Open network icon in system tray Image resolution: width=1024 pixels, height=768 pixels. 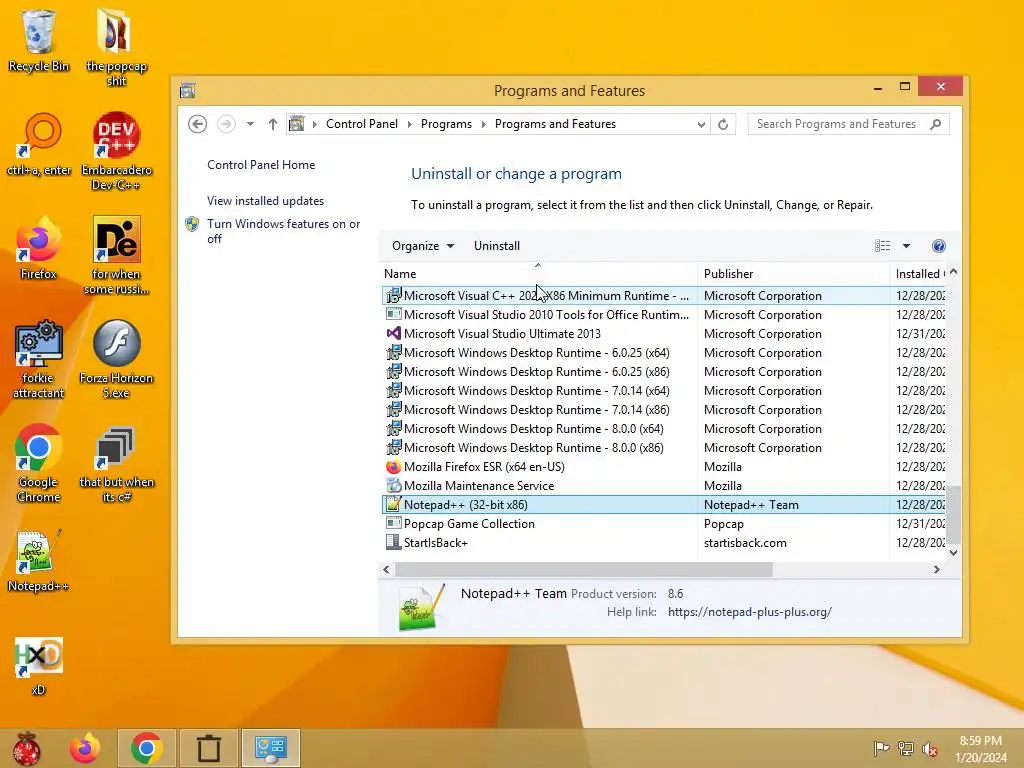[906, 748]
